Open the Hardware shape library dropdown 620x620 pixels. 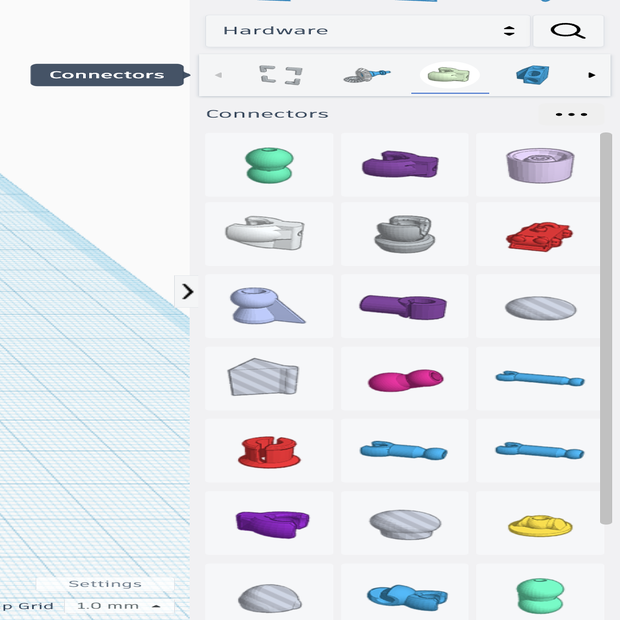click(368, 31)
